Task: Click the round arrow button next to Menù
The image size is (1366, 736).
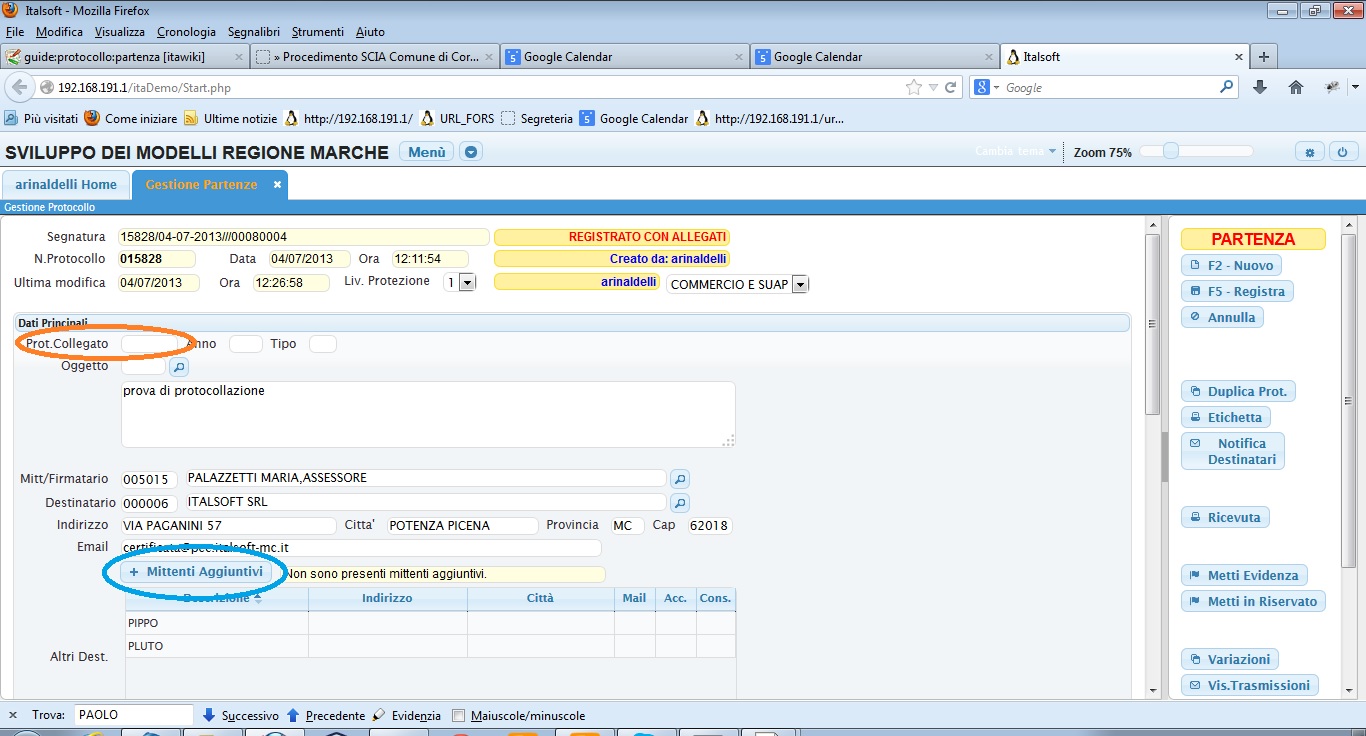Action: pos(471,152)
